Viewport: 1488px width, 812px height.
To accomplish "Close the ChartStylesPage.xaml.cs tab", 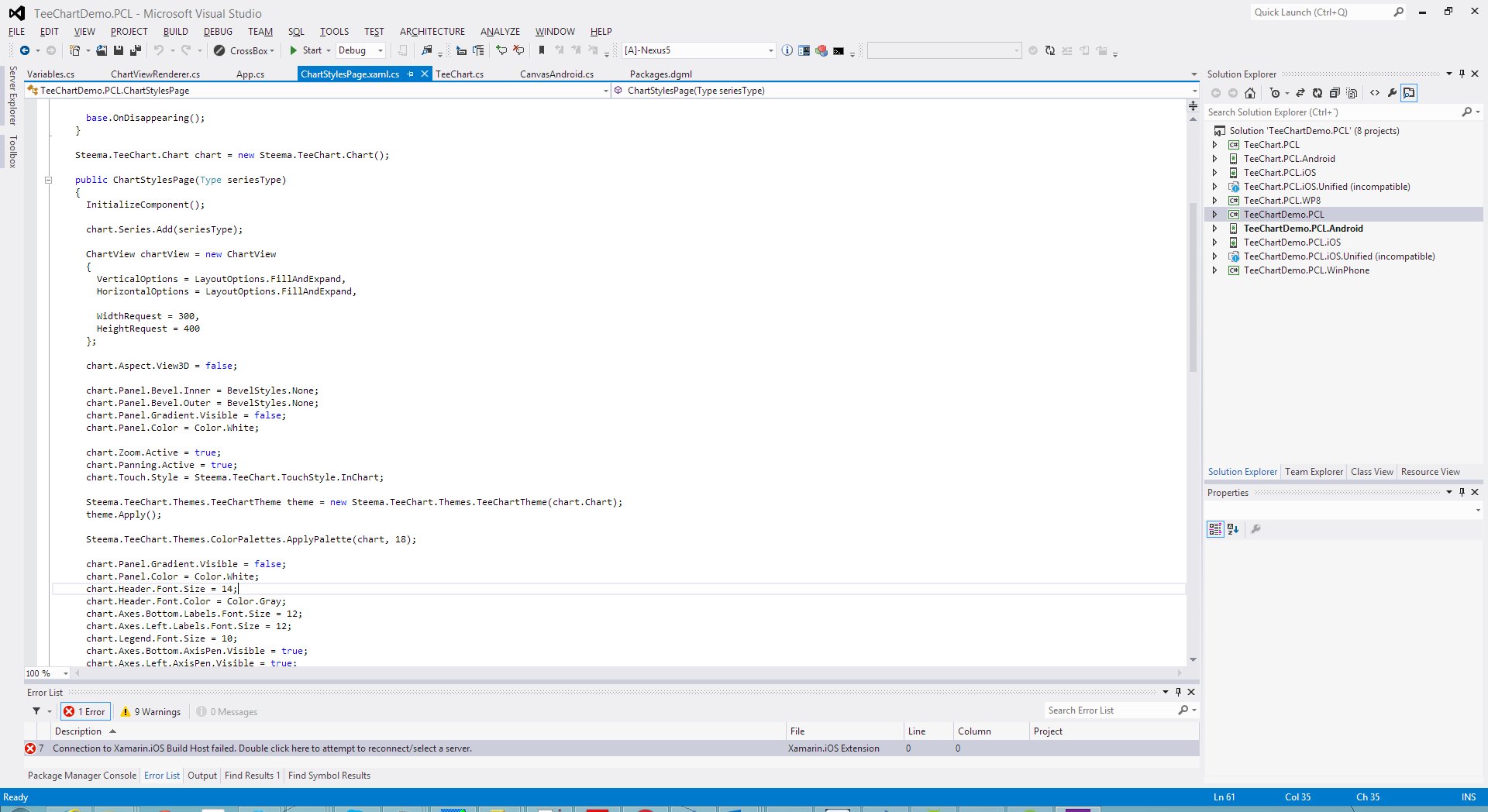I will (x=424, y=74).
